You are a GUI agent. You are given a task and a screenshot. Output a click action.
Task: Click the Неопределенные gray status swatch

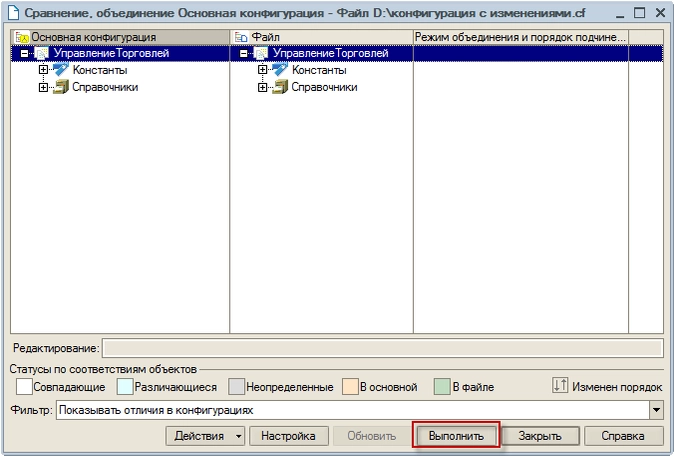(236, 386)
